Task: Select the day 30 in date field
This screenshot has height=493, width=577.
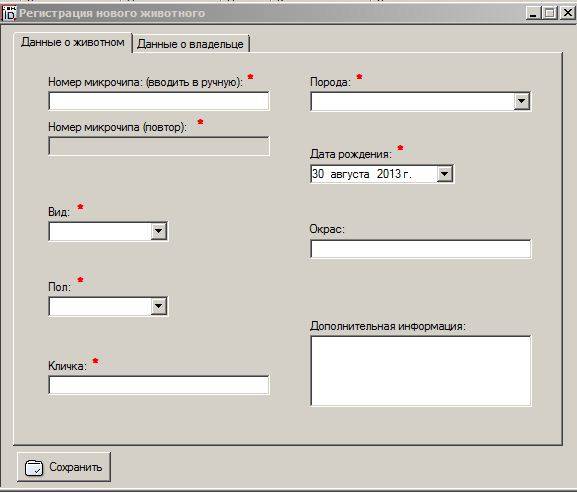Action: [318, 174]
